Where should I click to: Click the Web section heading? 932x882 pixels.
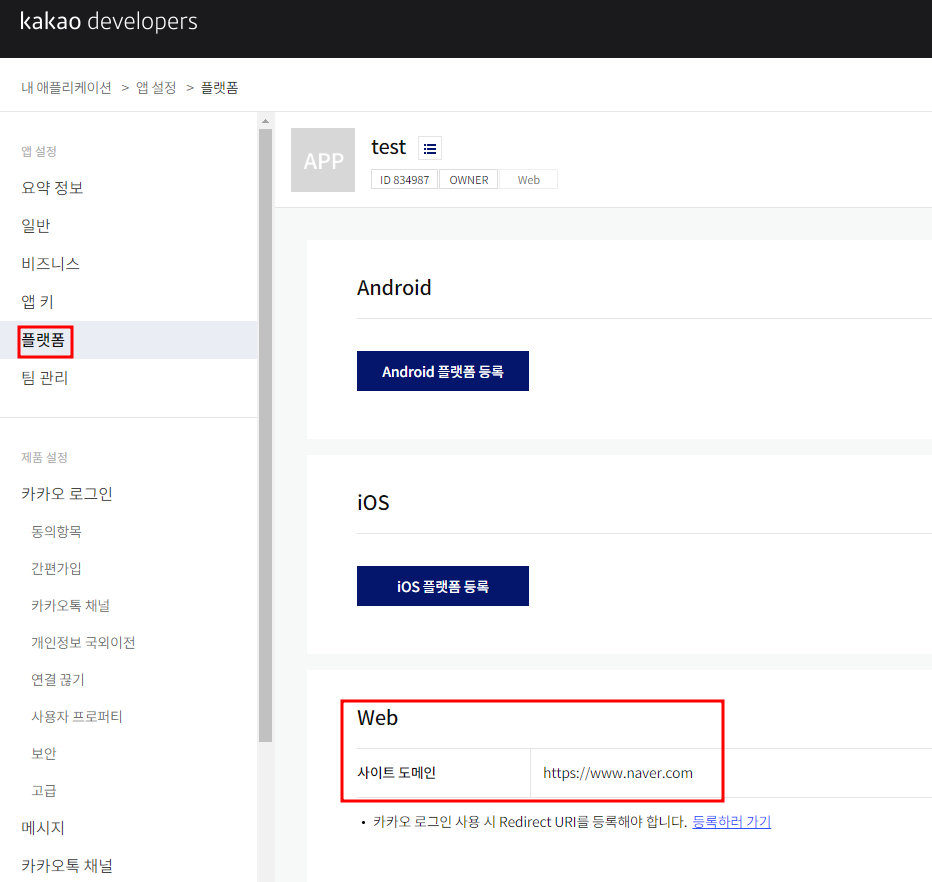pos(377,718)
